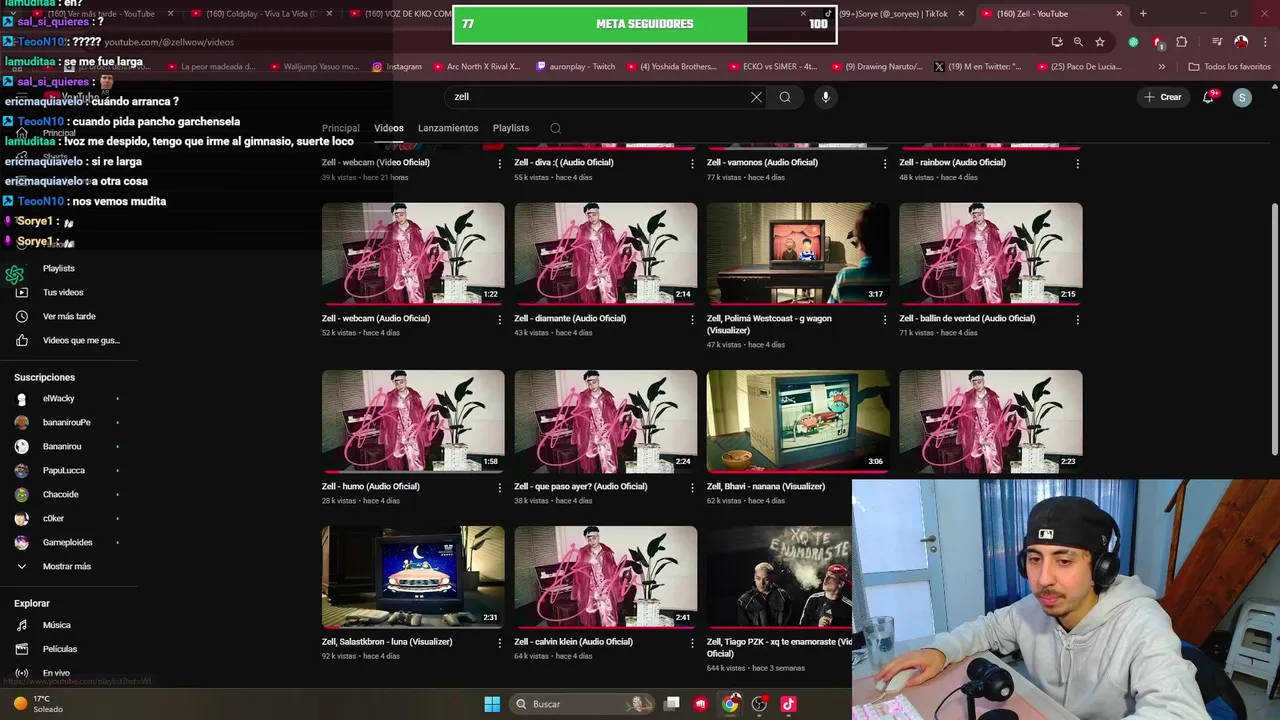Open the ChatGPT extension icon

pyautogui.click(x=1133, y=42)
